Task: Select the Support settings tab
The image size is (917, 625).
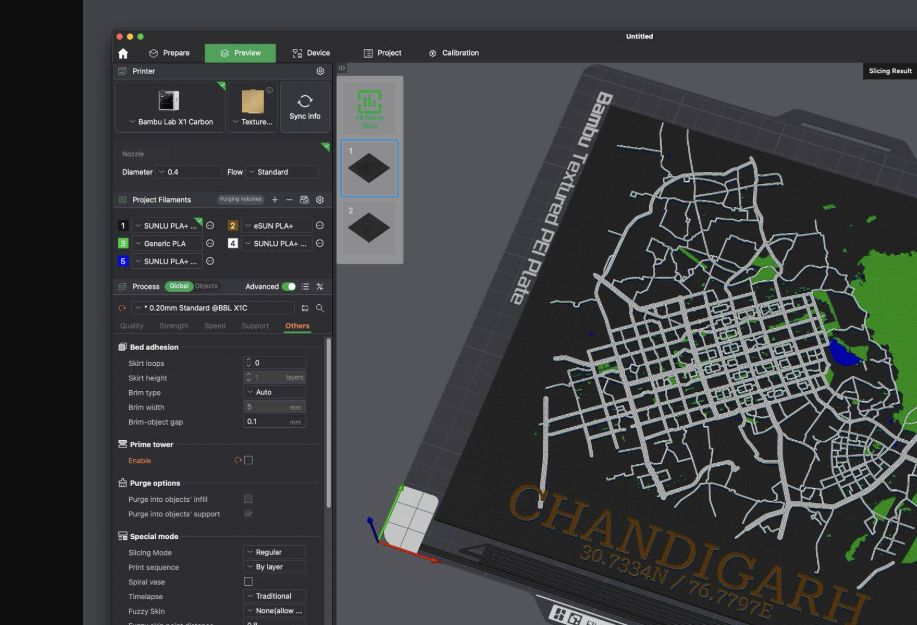Action: [x=255, y=326]
